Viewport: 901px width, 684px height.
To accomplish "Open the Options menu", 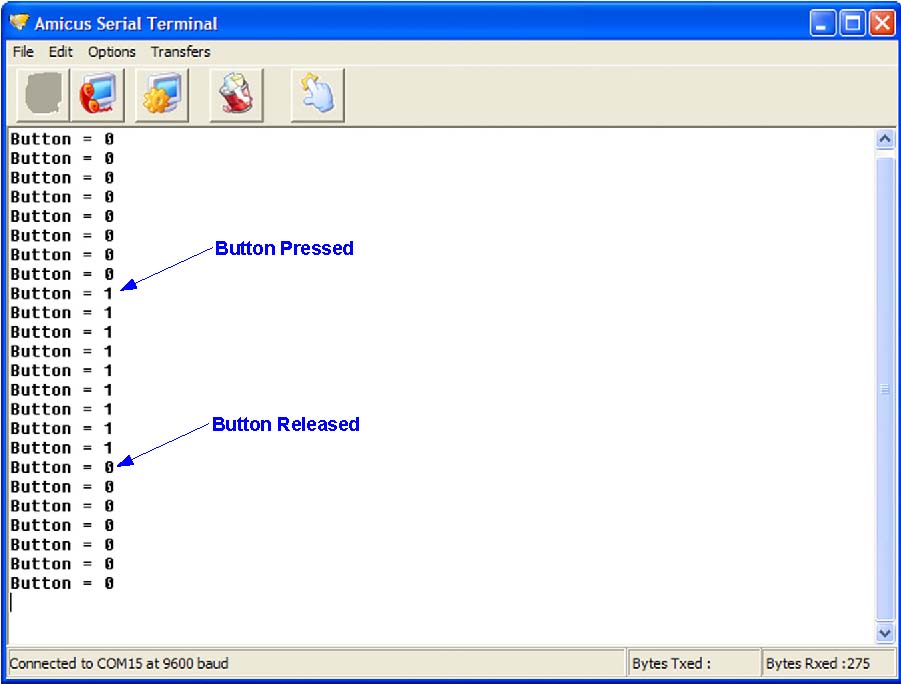I will click(111, 52).
